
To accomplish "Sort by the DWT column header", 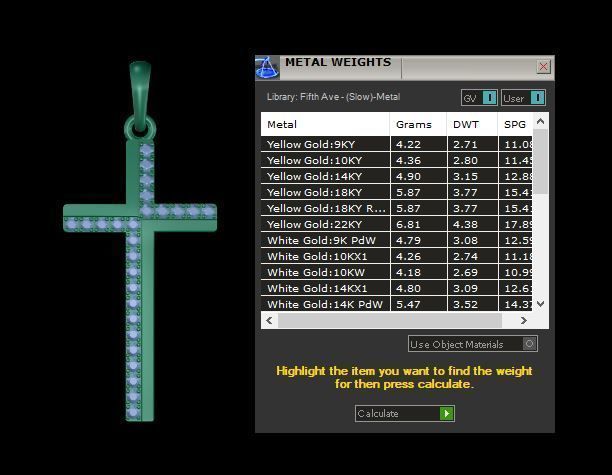I will click(472, 125).
